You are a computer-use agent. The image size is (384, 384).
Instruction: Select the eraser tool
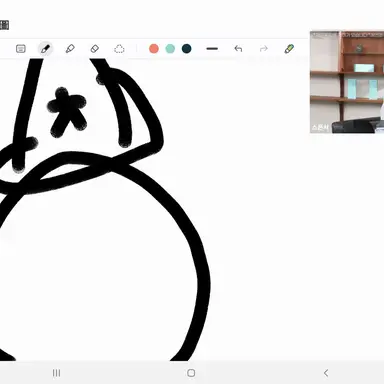click(95, 49)
